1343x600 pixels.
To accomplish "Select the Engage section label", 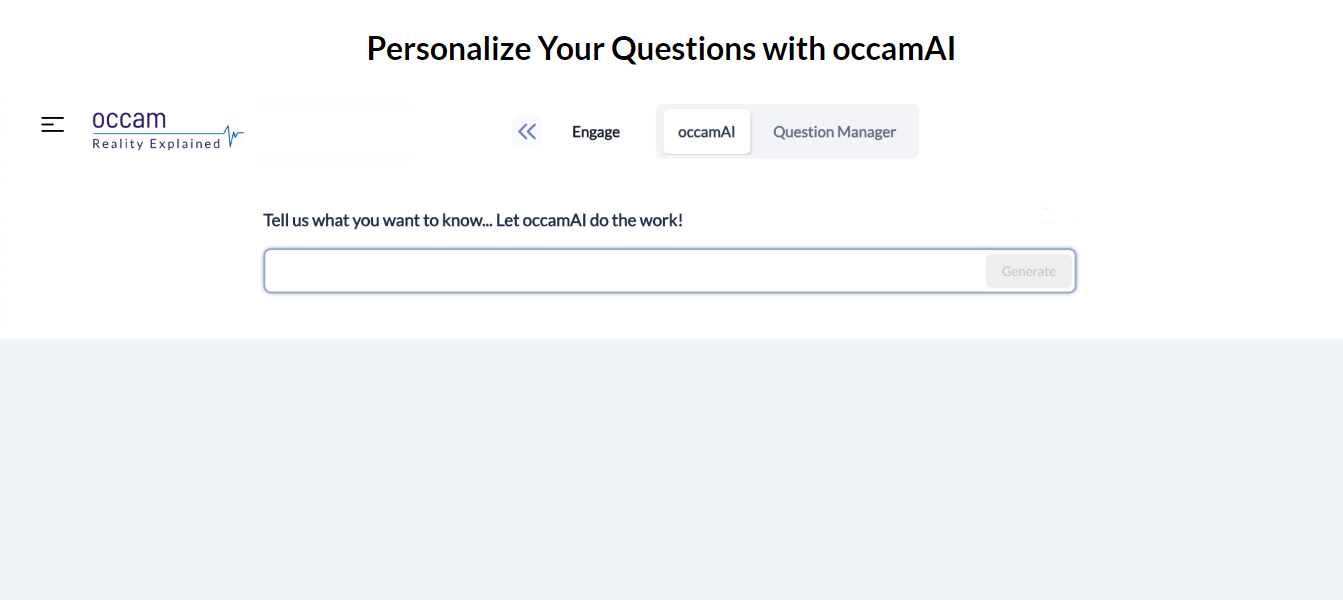I will [x=596, y=132].
